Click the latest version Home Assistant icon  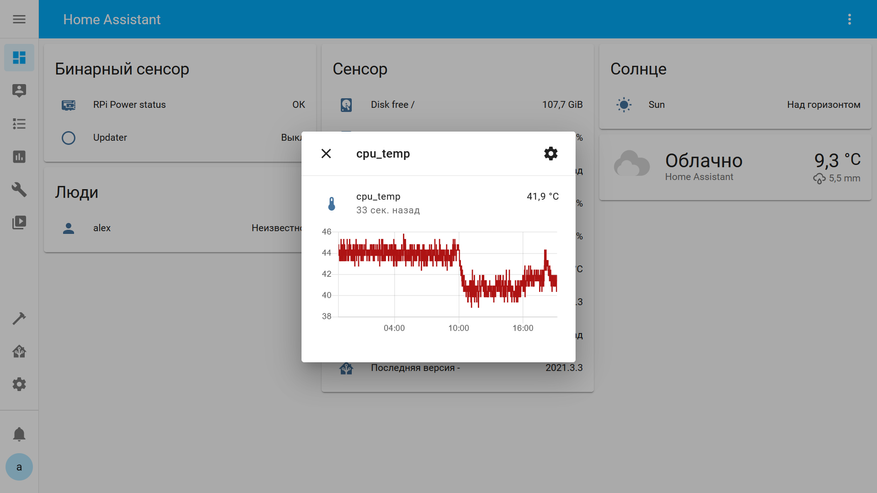point(346,368)
